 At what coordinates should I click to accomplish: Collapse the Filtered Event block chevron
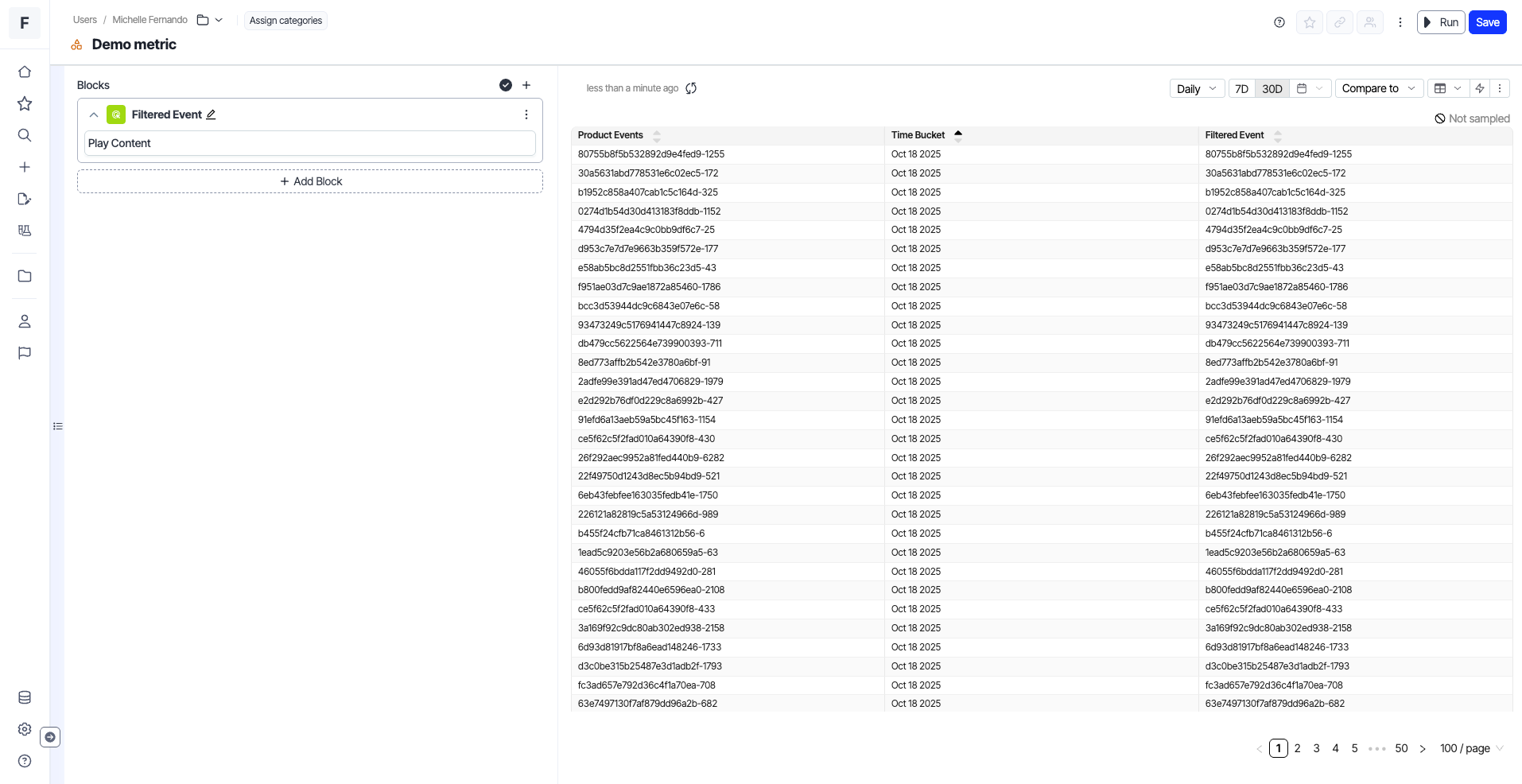(x=94, y=114)
